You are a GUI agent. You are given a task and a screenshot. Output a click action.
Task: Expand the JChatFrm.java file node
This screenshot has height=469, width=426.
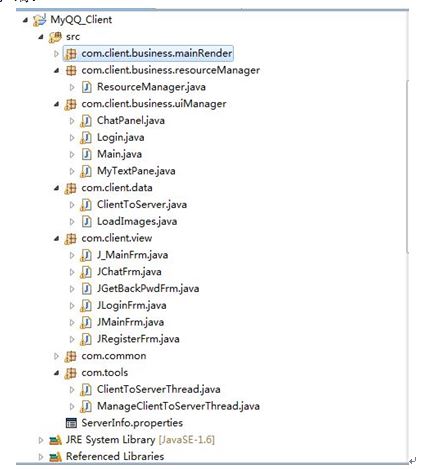click(72, 272)
